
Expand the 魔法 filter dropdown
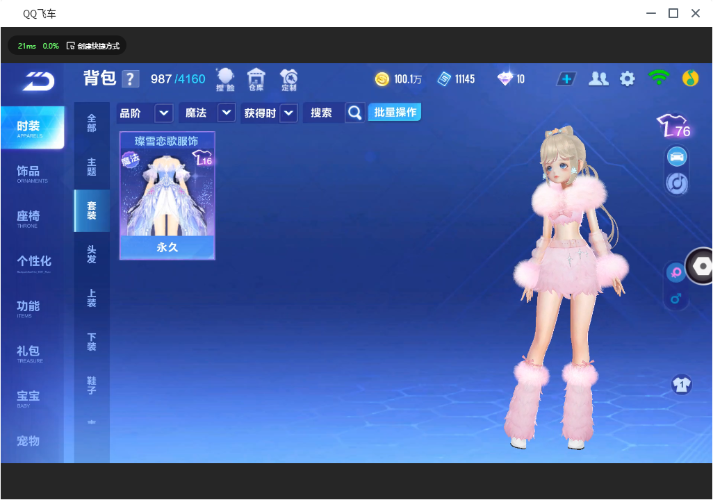[x=226, y=112]
